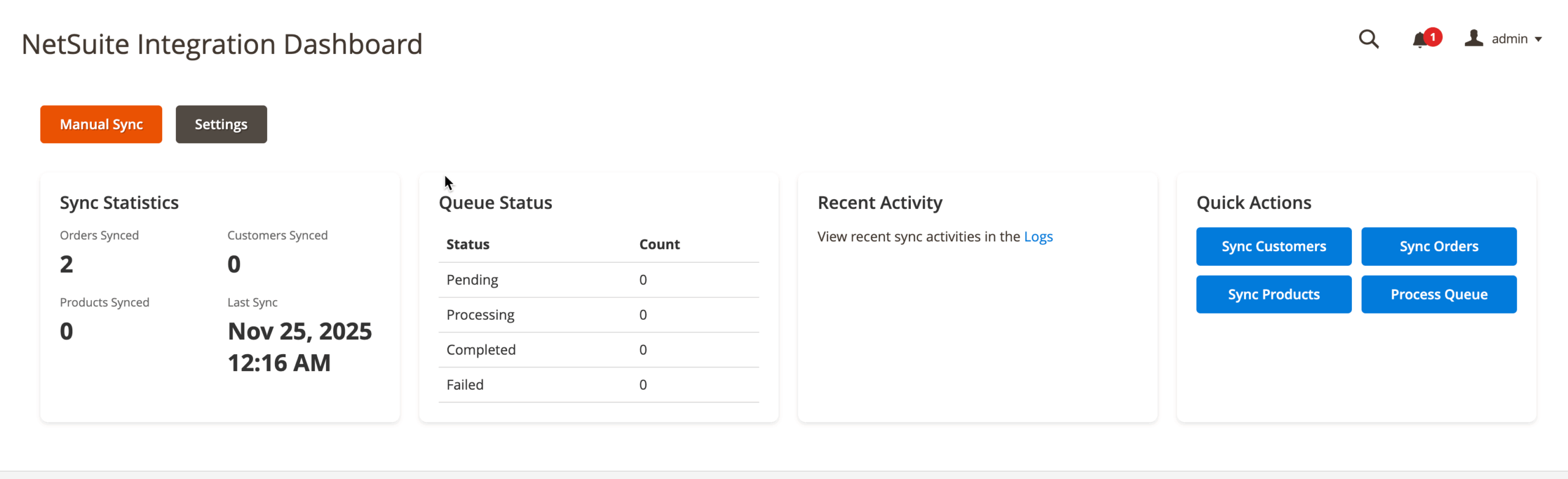Screen dimensions: 1568x479
Task: Select the Pending row in Queue Status
Action: [x=598, y=280]
